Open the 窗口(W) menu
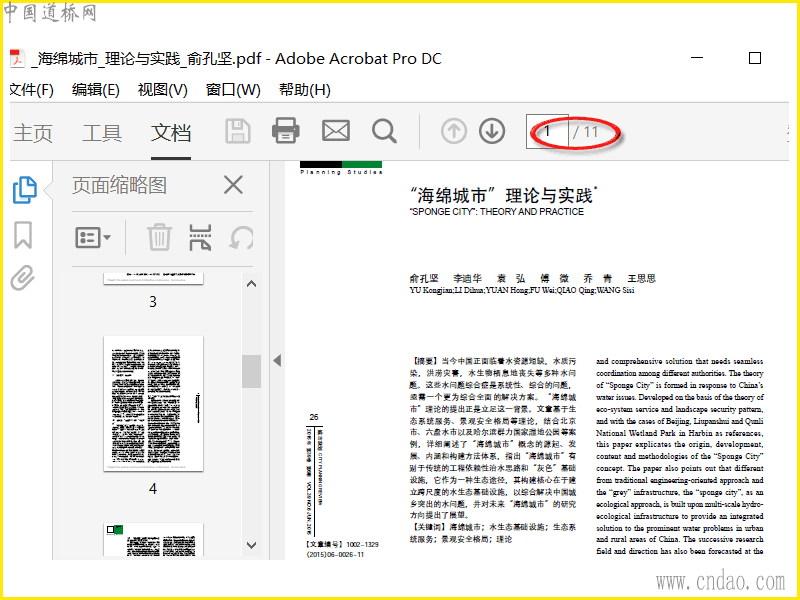 click(x=233, y=90)
